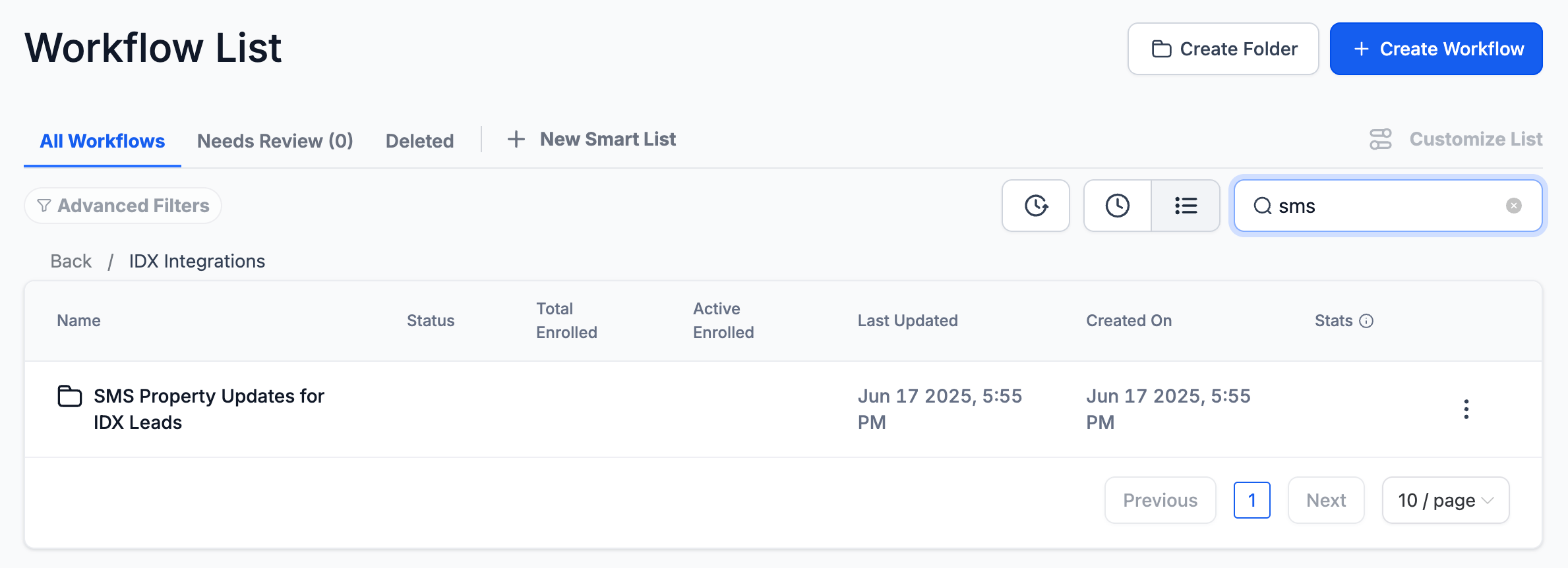This screenshot has height=568, width=1568.
Task: Click the SMS Property Updates folder icon
Action: [x=69, y=396]
